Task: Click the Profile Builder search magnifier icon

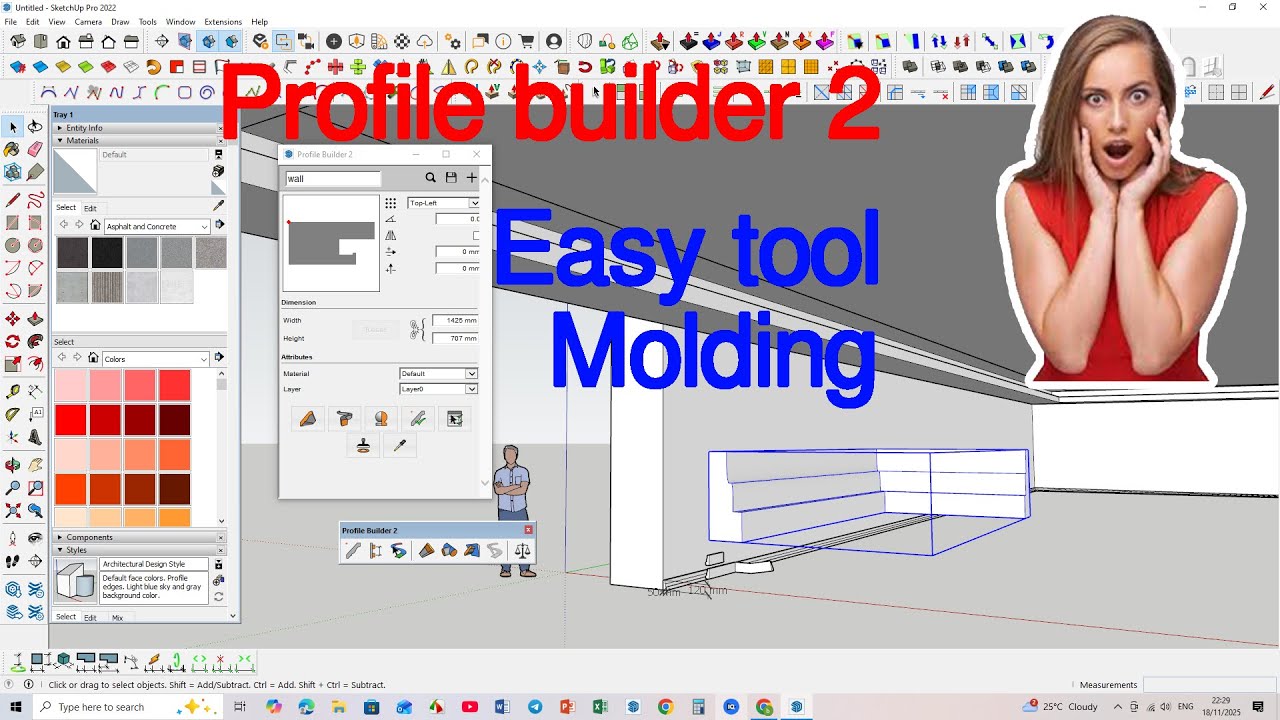Action: (430, 178)
